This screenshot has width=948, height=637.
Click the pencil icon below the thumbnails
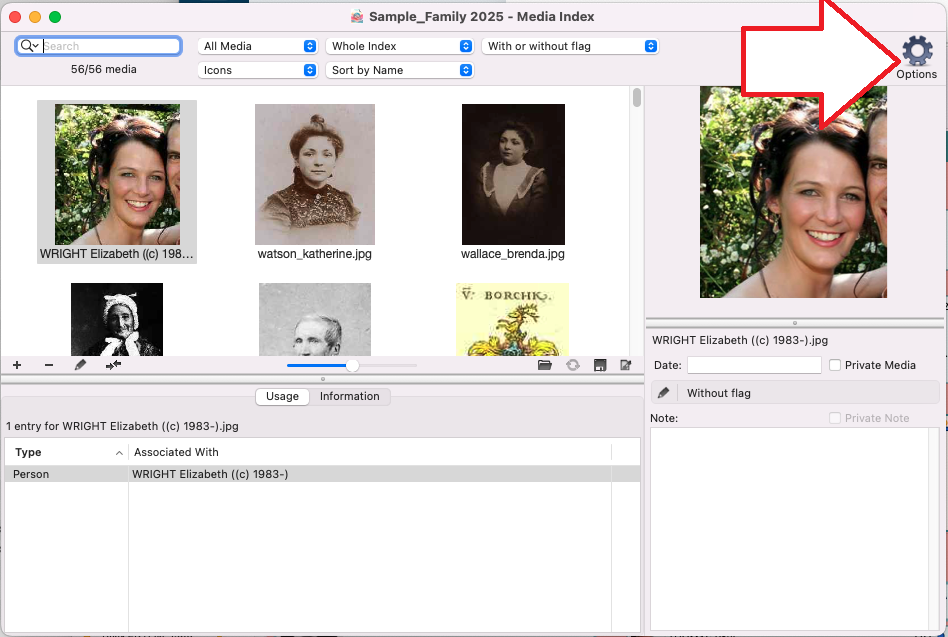(81, 365)
